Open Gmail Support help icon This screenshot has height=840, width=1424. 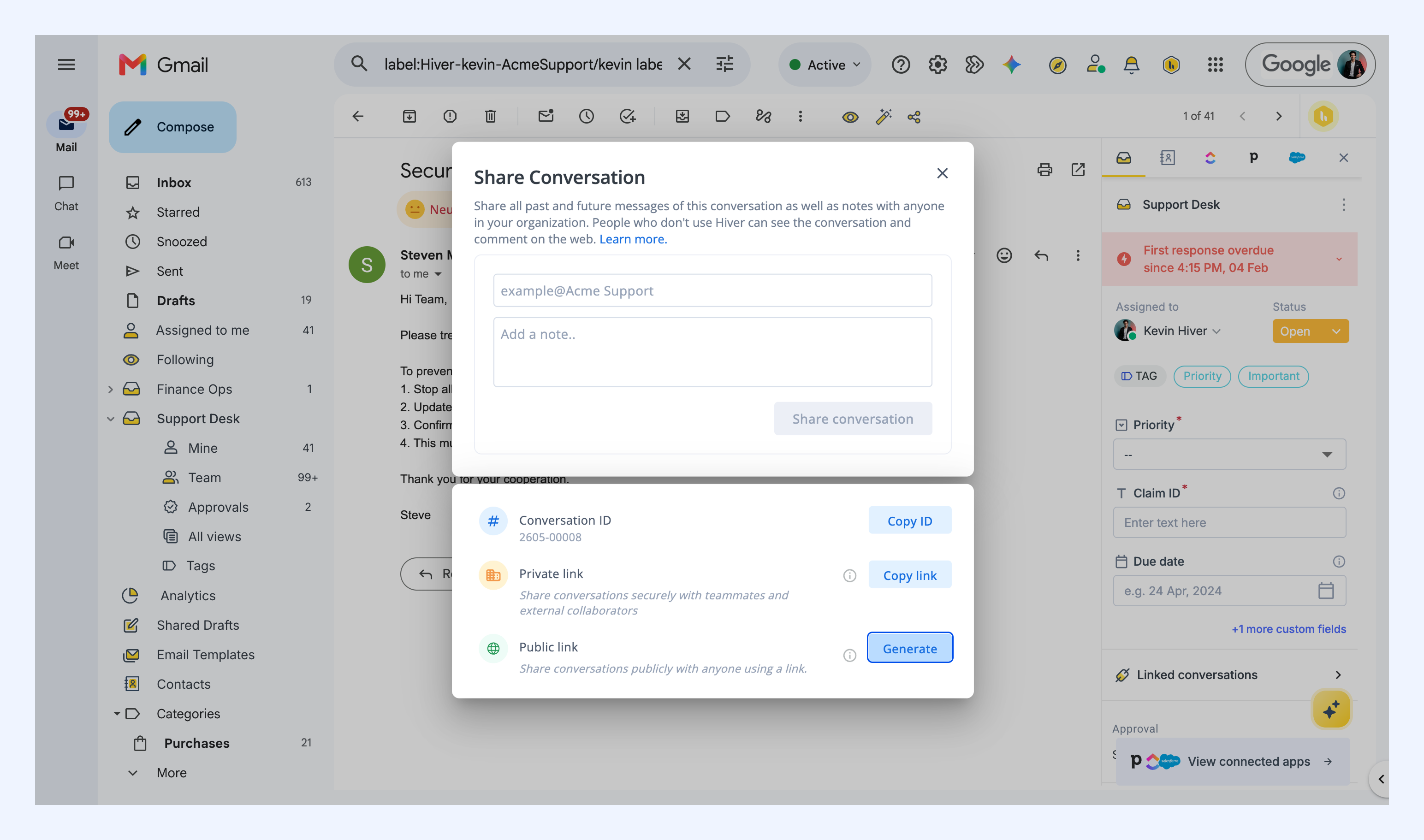tap(900, 65)
